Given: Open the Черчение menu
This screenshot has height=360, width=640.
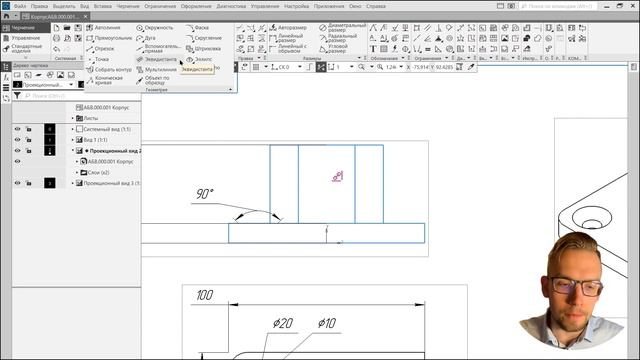Looking at the screenshot, I should (x=128, y=6).
